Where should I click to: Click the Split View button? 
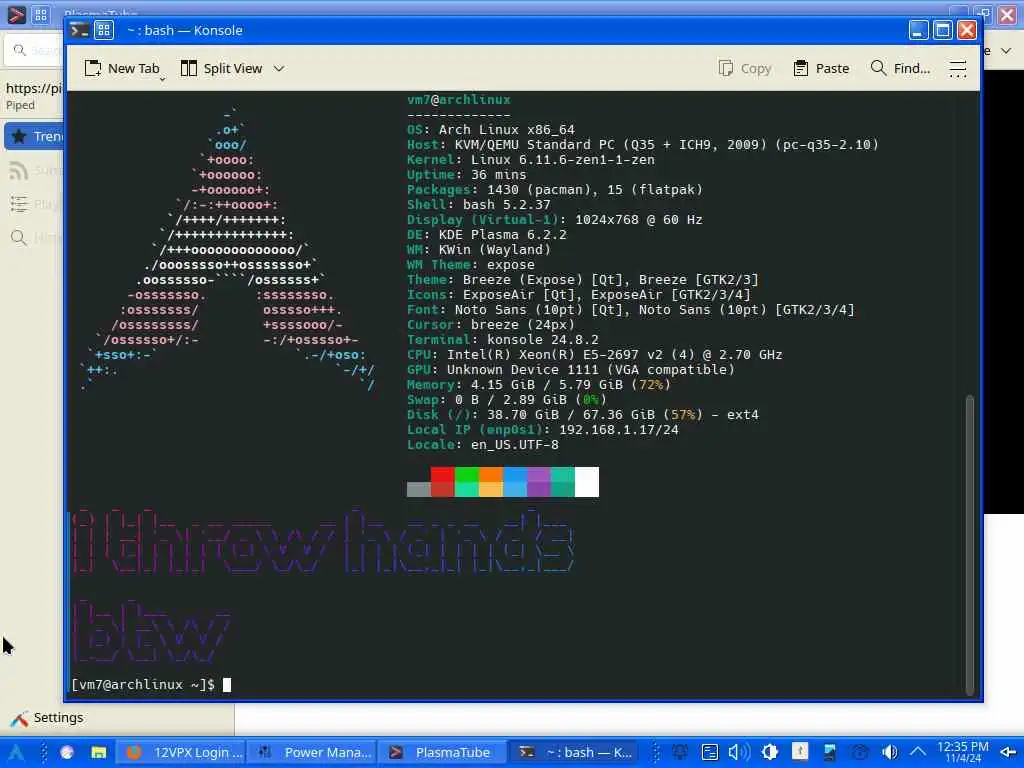pos(221,69)
